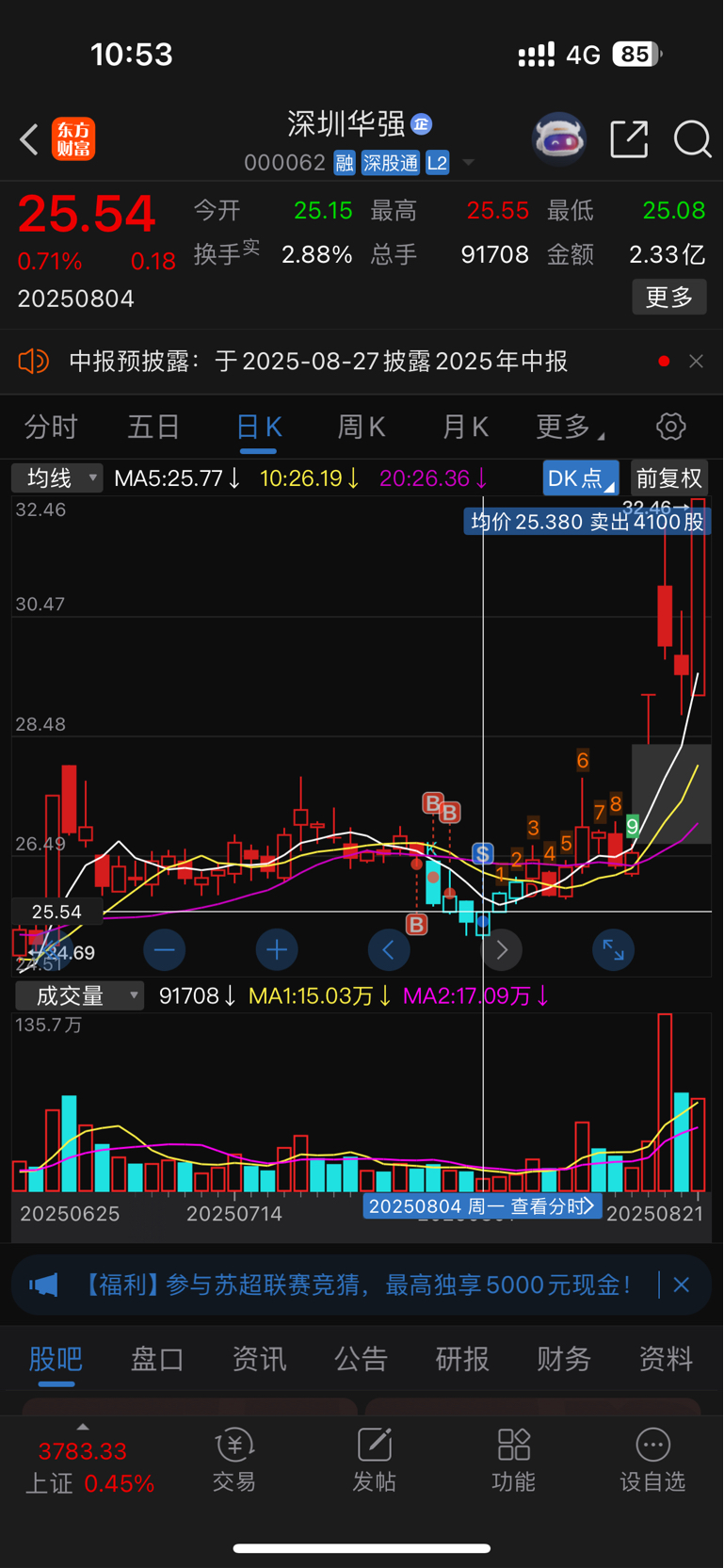Switch to the 资料 tab
This screenshot has height=1568, width=724.
[x=666, y=1359]
